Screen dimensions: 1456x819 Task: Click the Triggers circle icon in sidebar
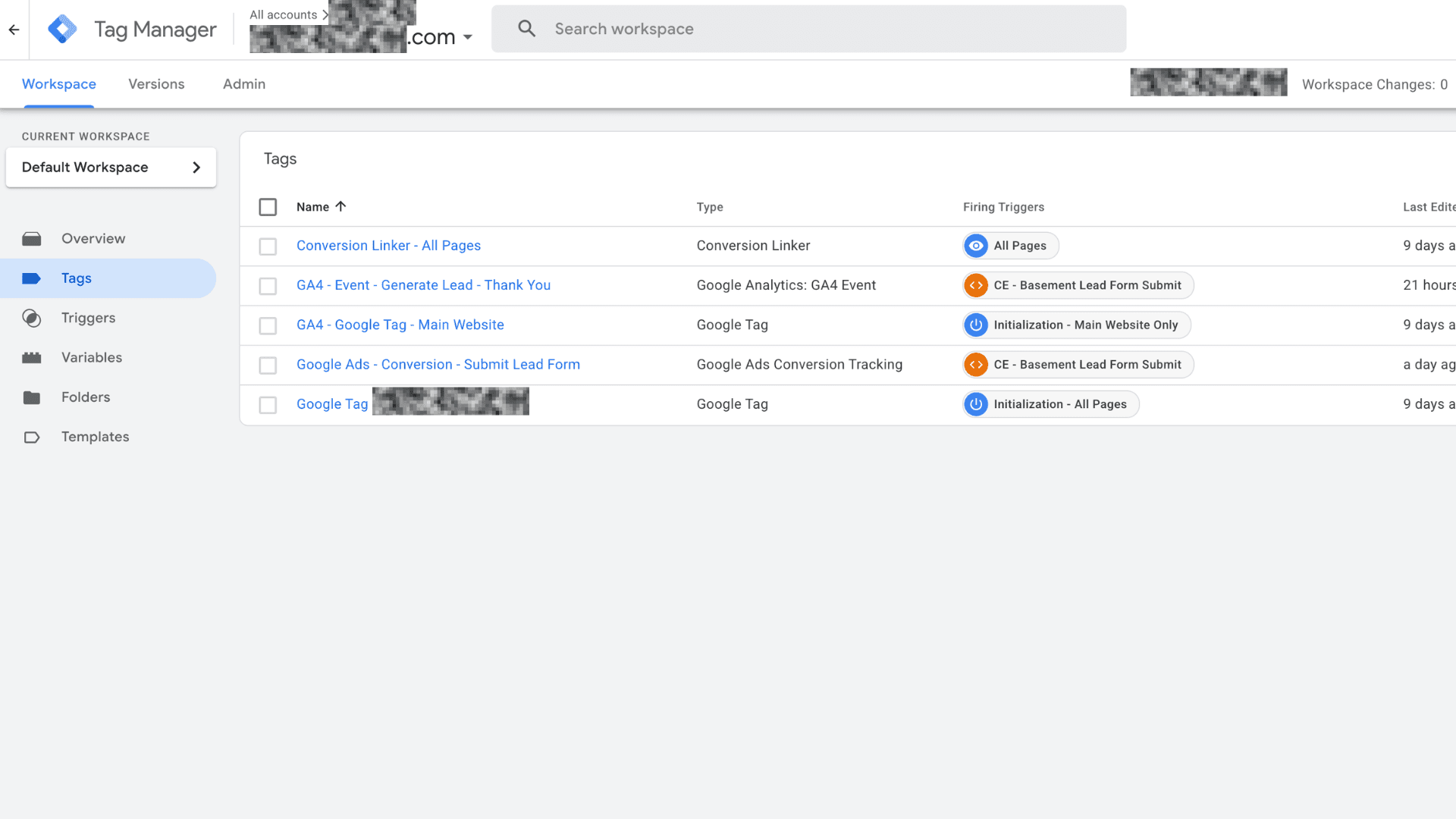32,318
